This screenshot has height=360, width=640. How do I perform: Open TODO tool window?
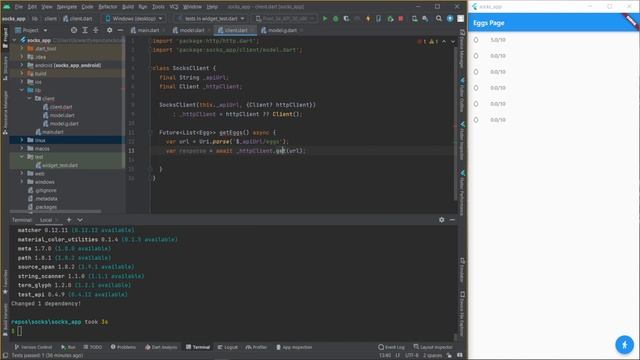[93, 347]
